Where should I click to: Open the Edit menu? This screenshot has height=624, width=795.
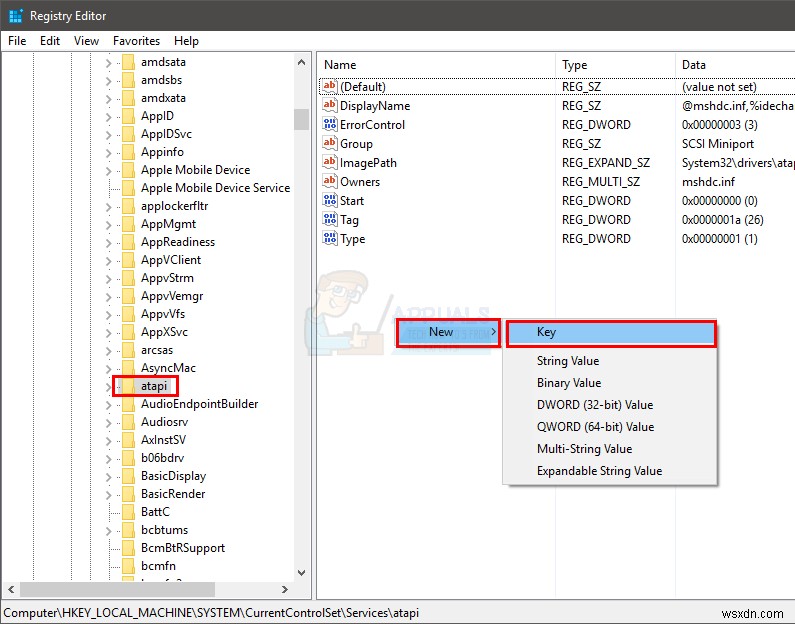tap(50, 41)
